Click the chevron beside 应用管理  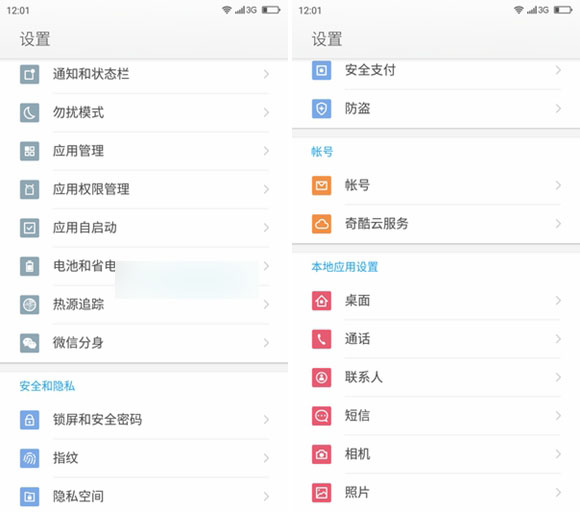point(266,151)
